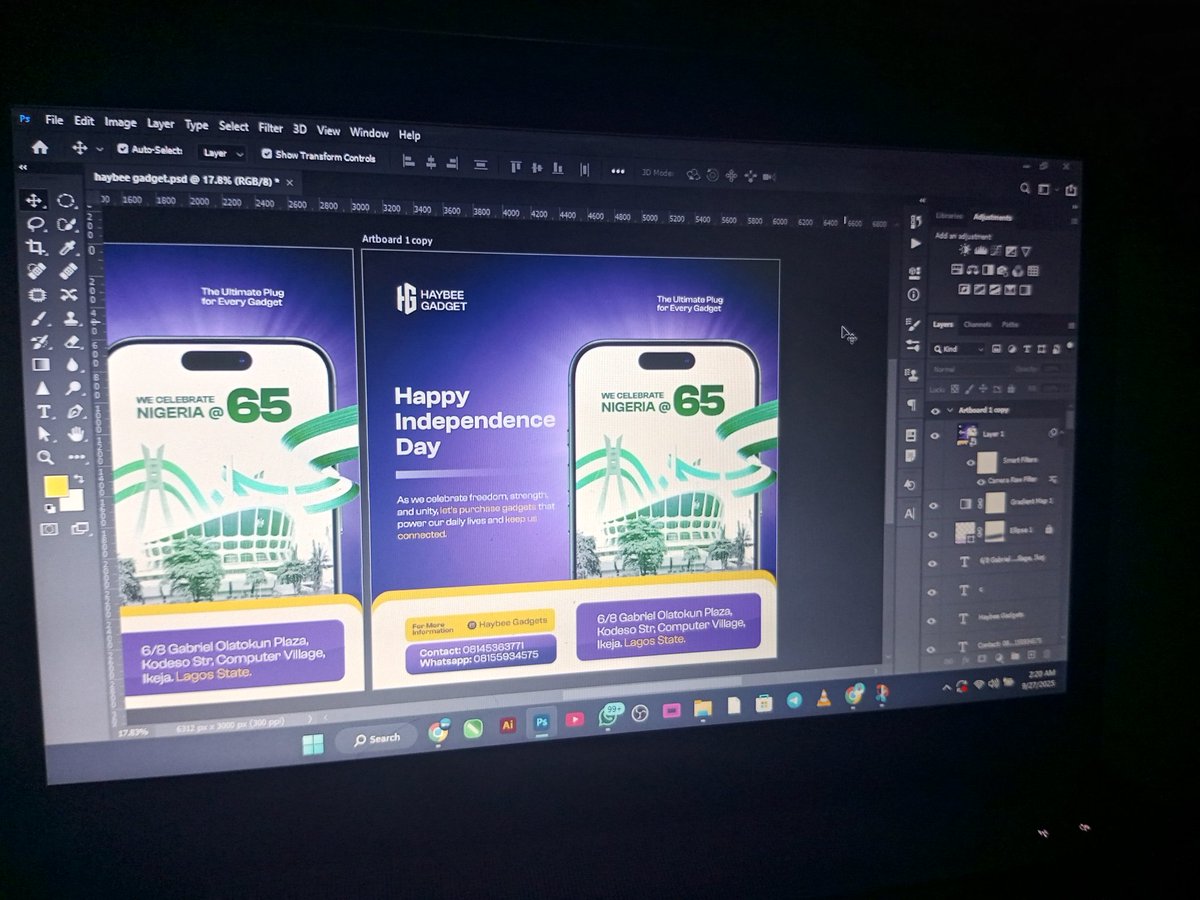Open the Move tool preset dropdown arrow
This screenshot has width=1200, height=900.
tap(99, 149)
